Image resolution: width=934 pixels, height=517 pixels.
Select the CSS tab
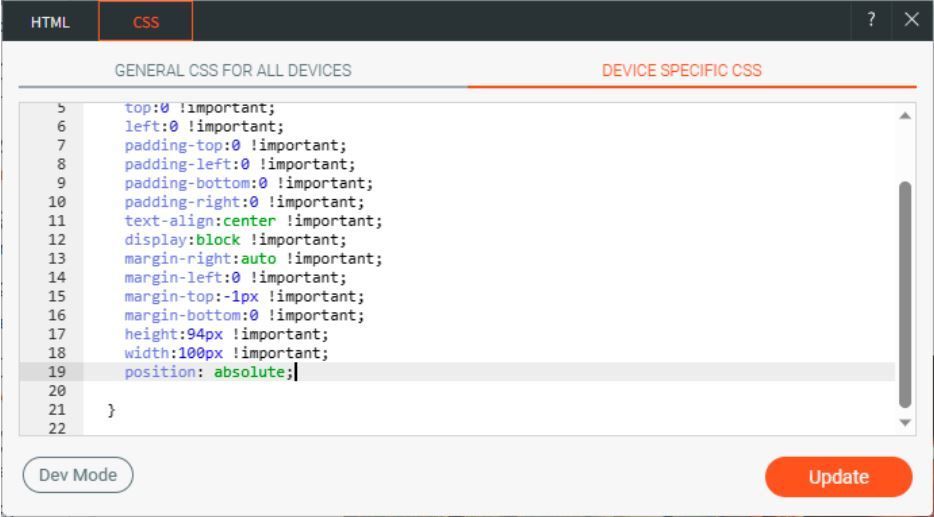[146, 23]
